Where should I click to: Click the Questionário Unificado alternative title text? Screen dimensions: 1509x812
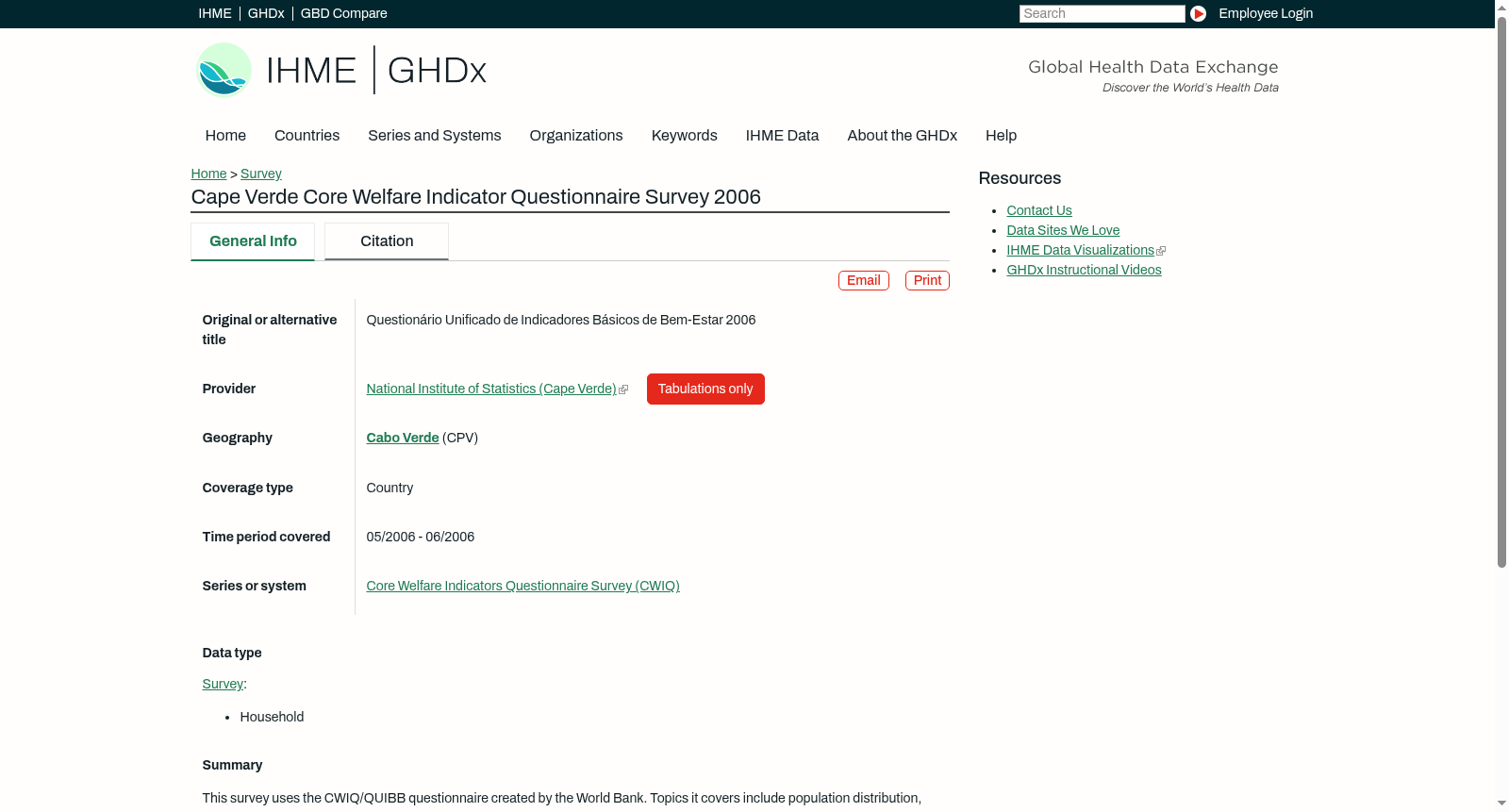561,320
